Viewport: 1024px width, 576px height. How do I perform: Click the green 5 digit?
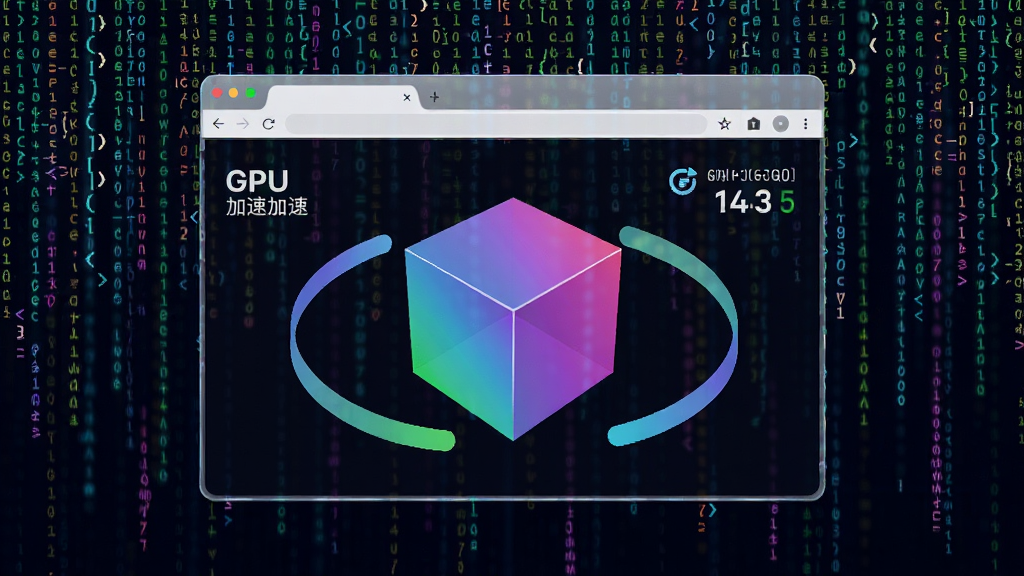click(x=787, y=202)
